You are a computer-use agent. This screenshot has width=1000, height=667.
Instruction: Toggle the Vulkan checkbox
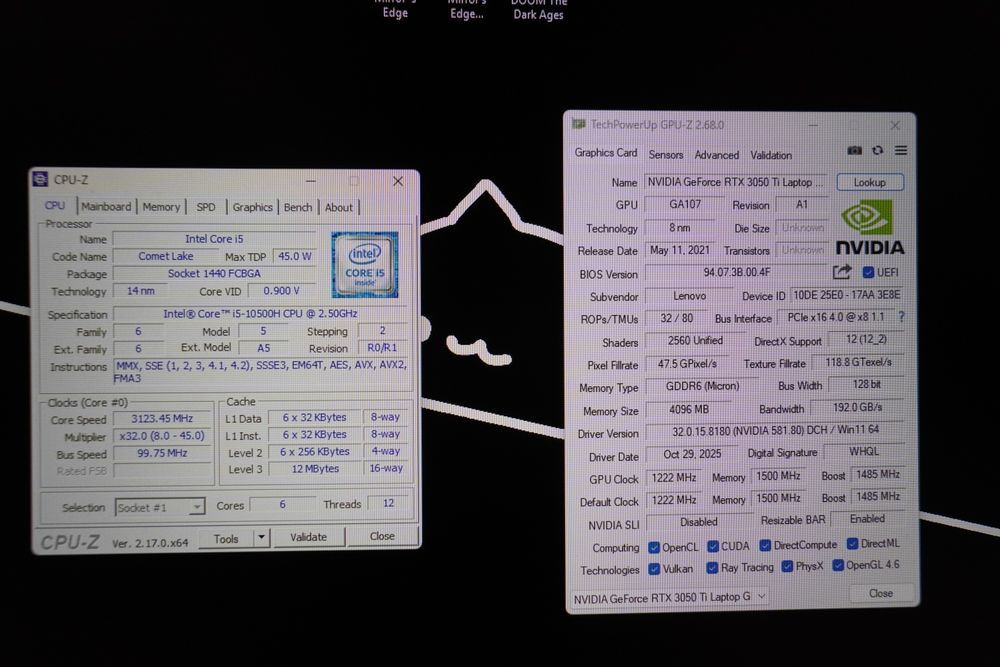click(654, 569)
